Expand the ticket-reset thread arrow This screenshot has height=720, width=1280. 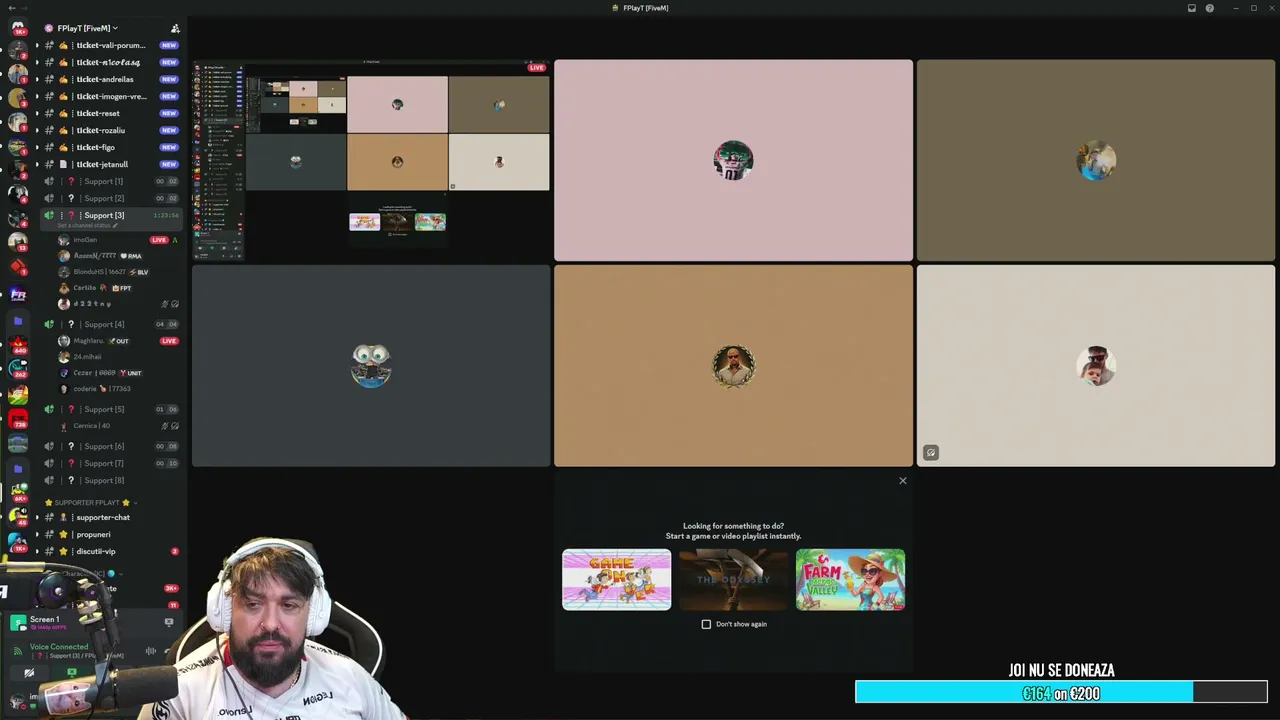tap(37, 113)
